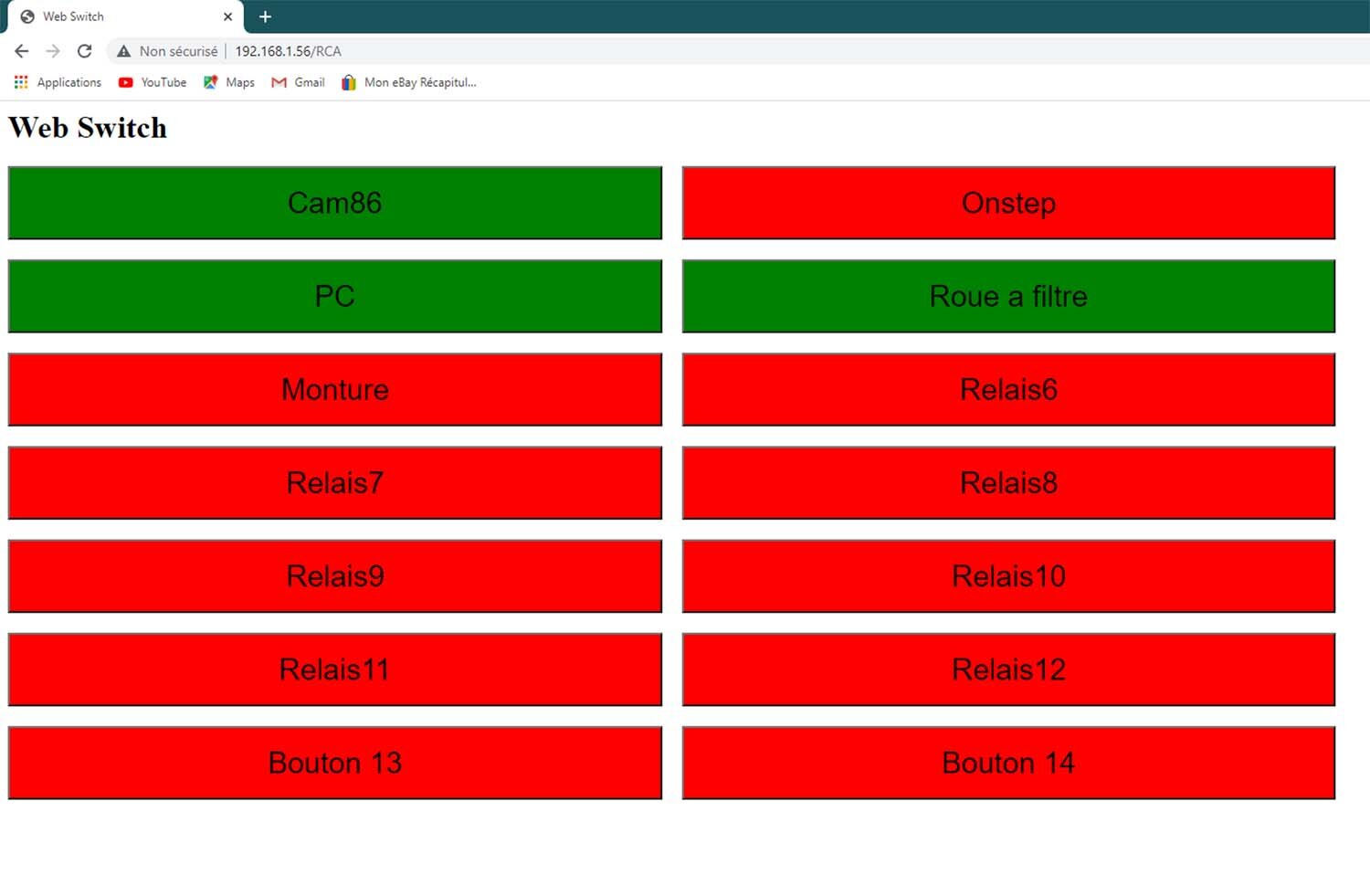Select Bouton 14
Image resolution: width=1370 pixels, height=896 pixels.
tap(1008, 763)
